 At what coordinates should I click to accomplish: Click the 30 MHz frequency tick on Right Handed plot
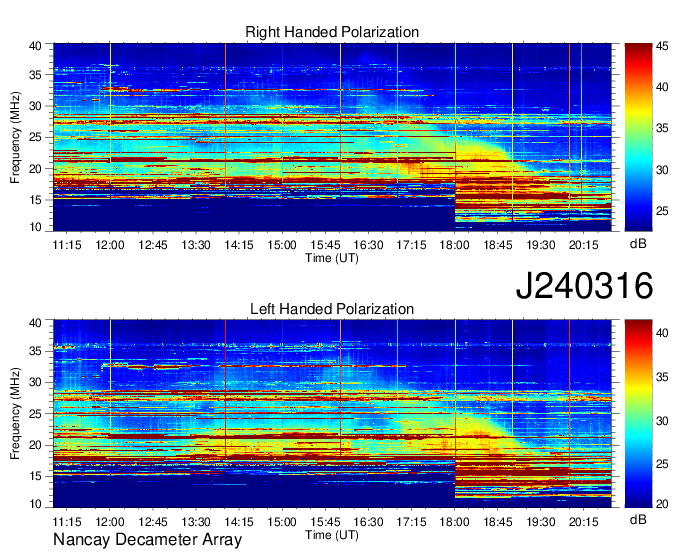coord(35,106)
